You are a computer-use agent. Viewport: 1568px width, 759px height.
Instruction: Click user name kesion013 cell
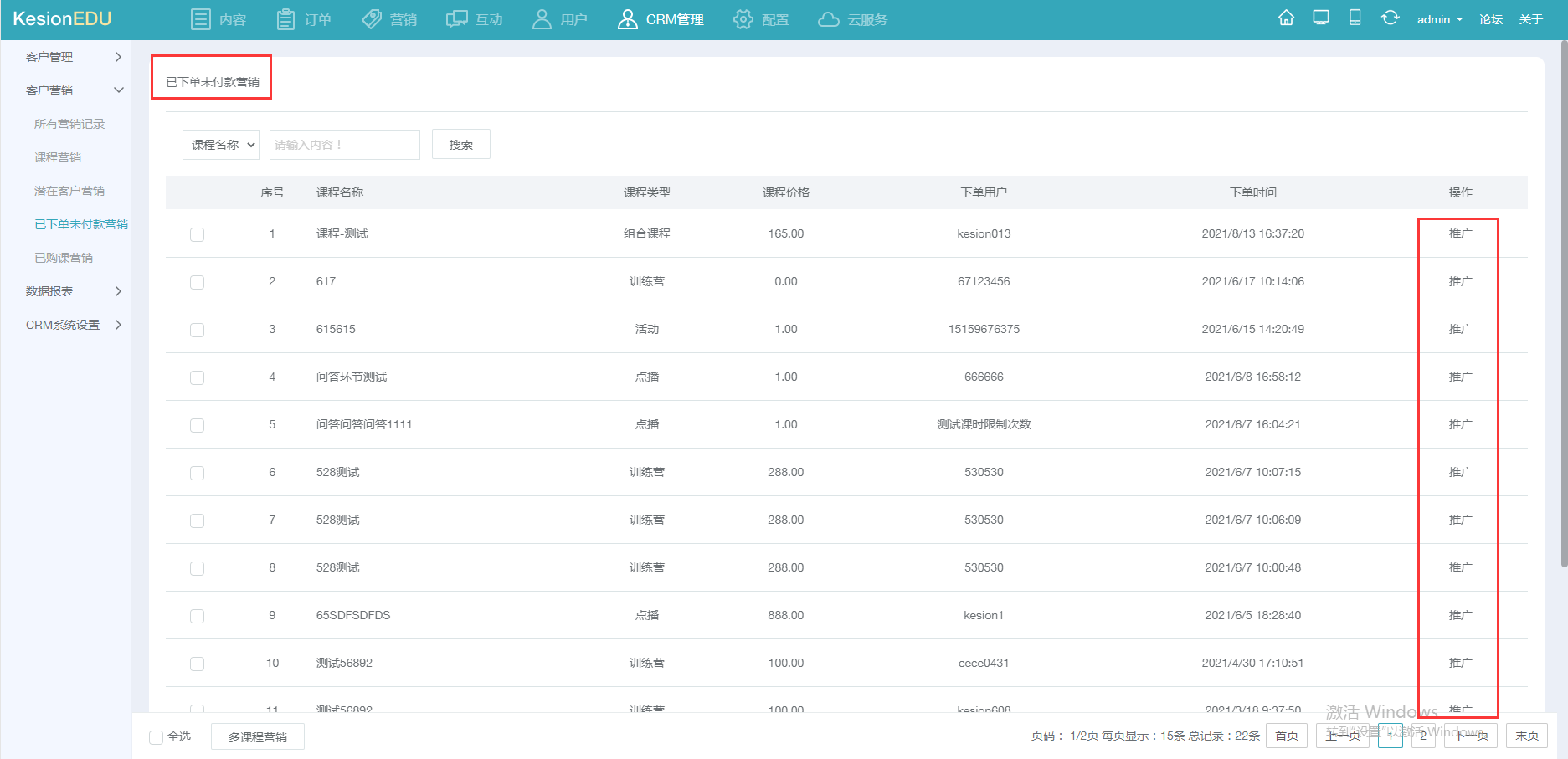984,233
